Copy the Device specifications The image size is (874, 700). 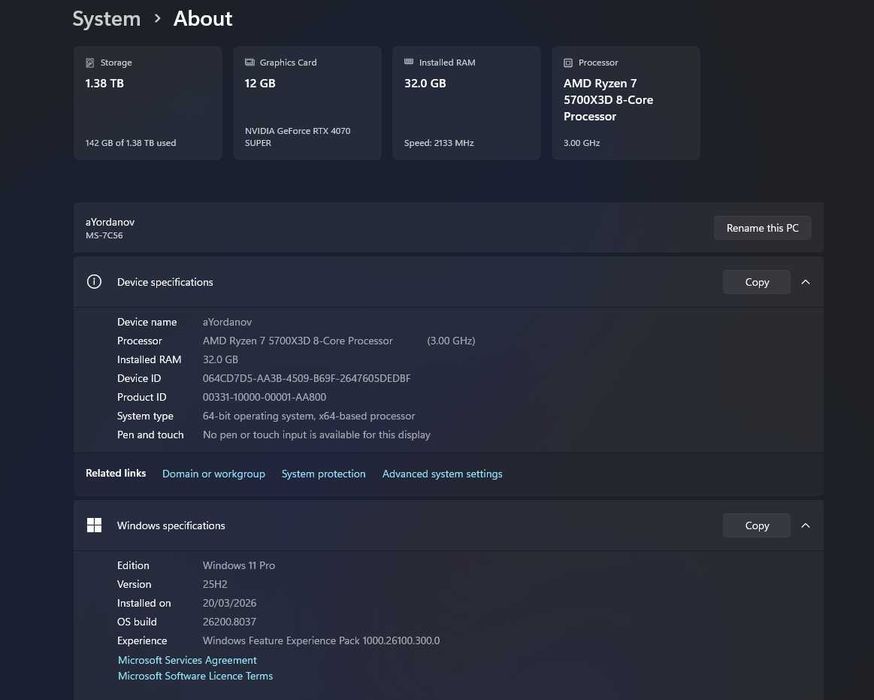pyautogui.click(x=756, y=282)
